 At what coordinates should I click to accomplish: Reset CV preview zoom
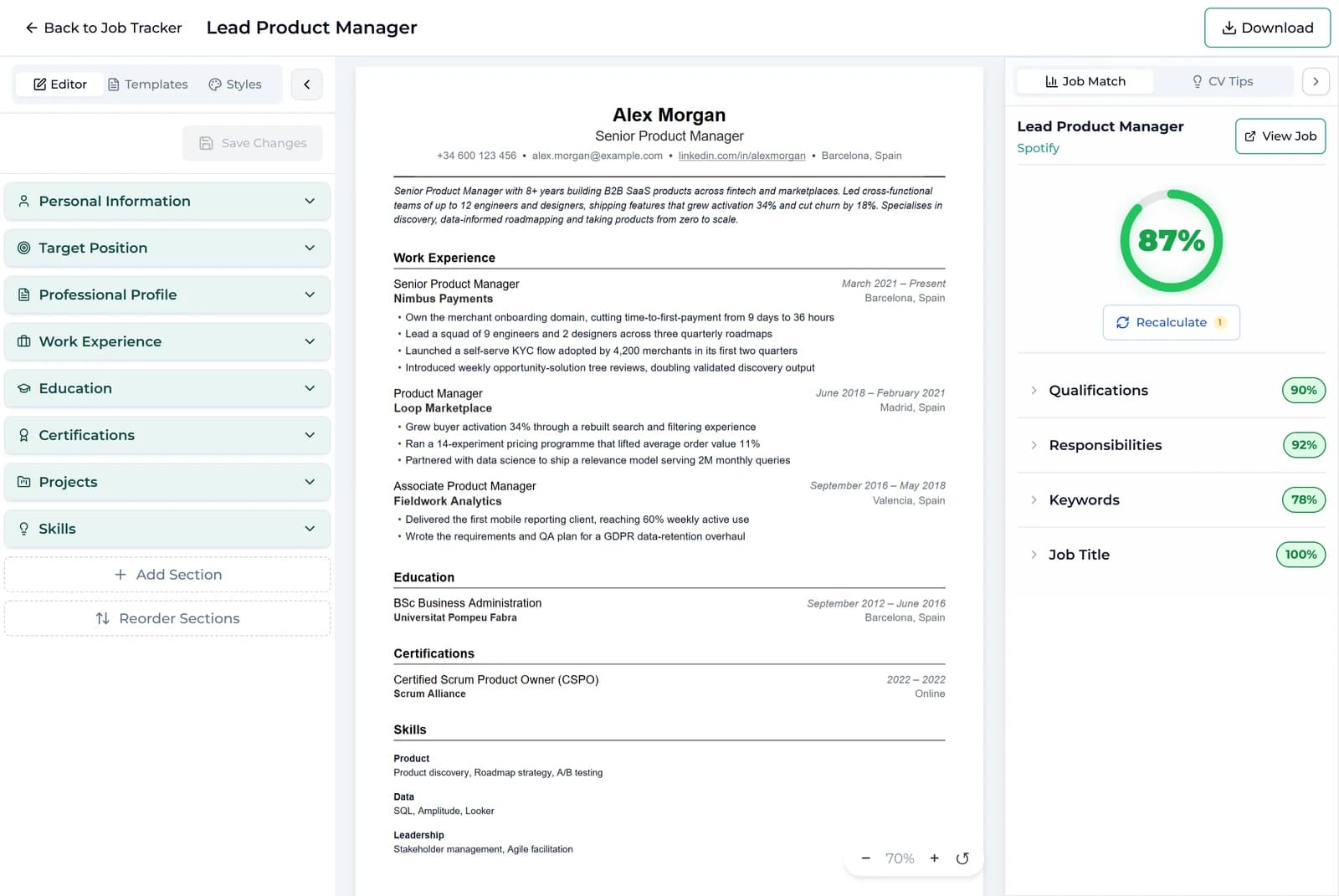[962, 858]
